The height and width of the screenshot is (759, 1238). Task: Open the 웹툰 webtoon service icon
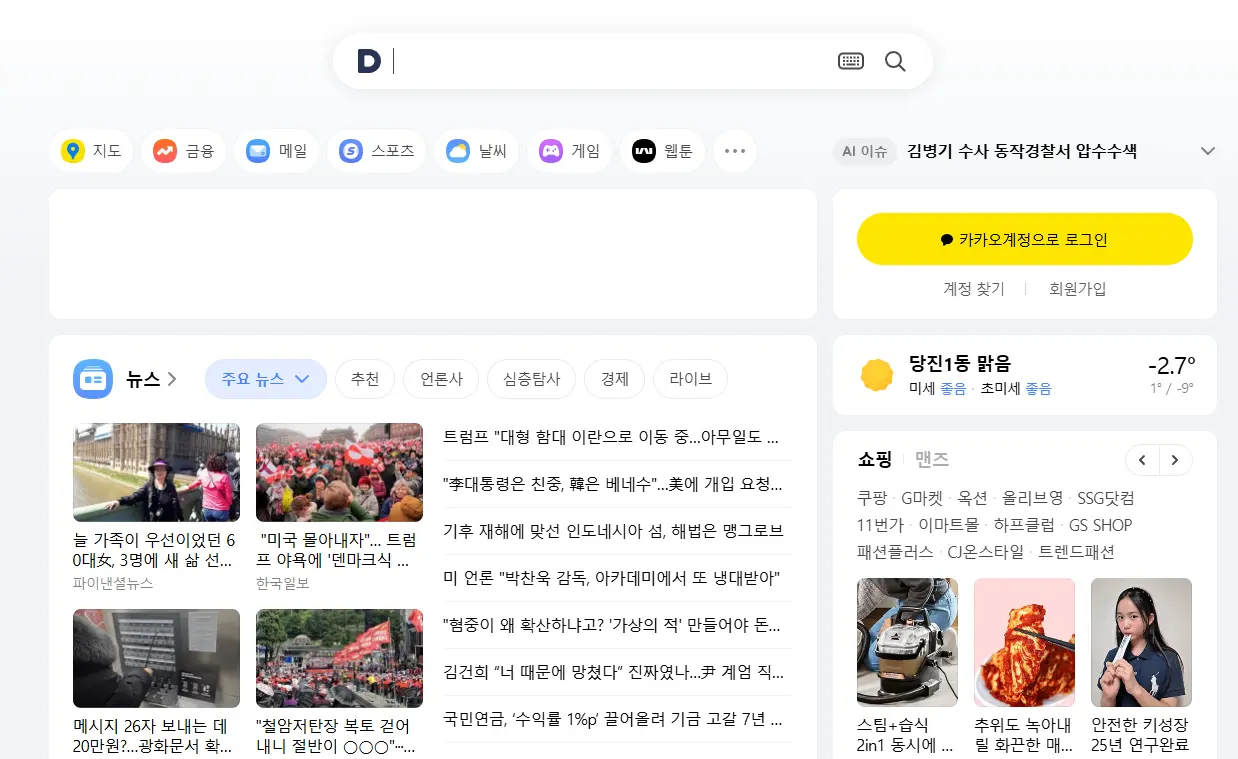641,150
